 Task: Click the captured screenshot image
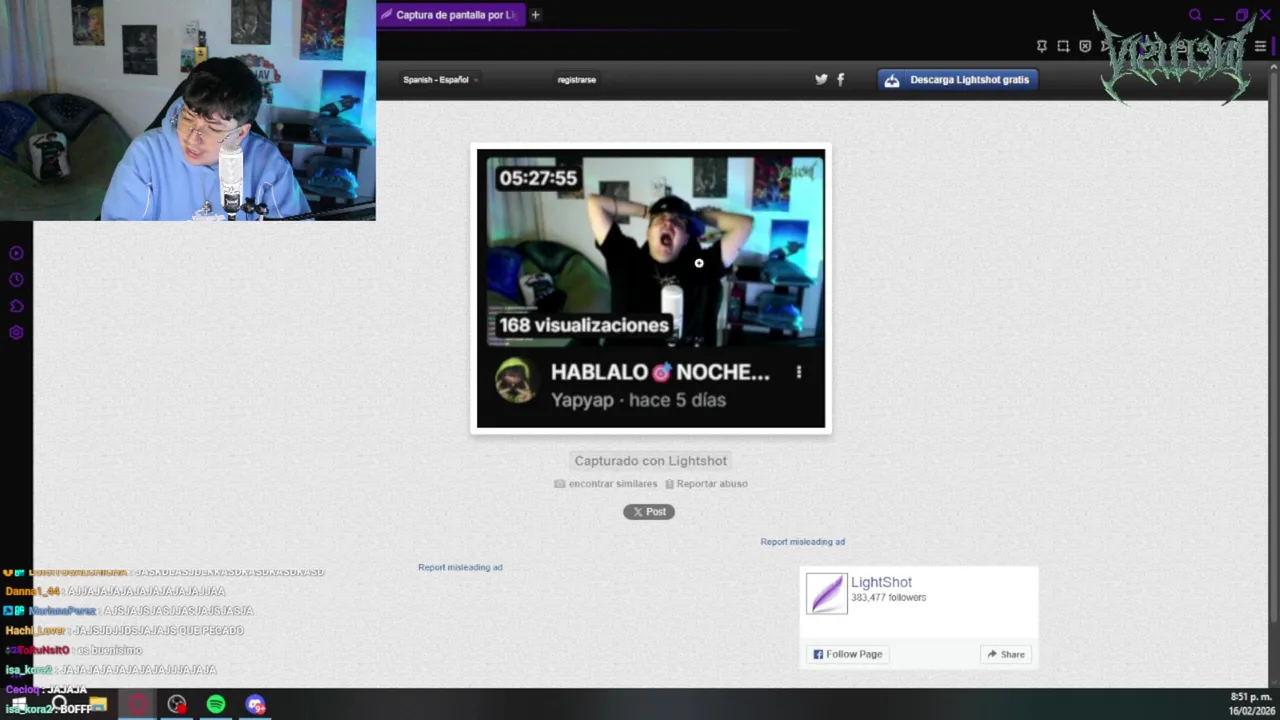coord(651,288)
